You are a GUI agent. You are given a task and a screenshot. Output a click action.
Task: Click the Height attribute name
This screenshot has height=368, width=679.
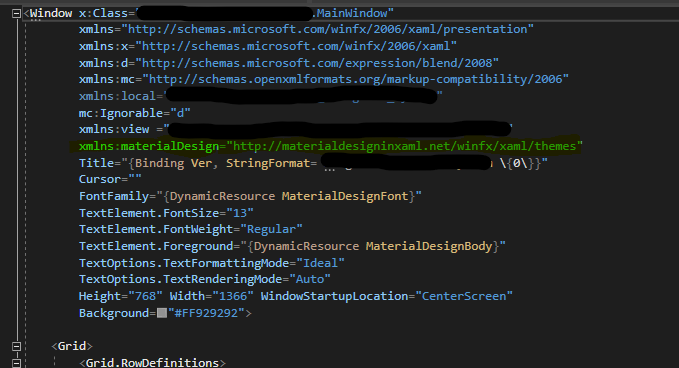(100, 296)
